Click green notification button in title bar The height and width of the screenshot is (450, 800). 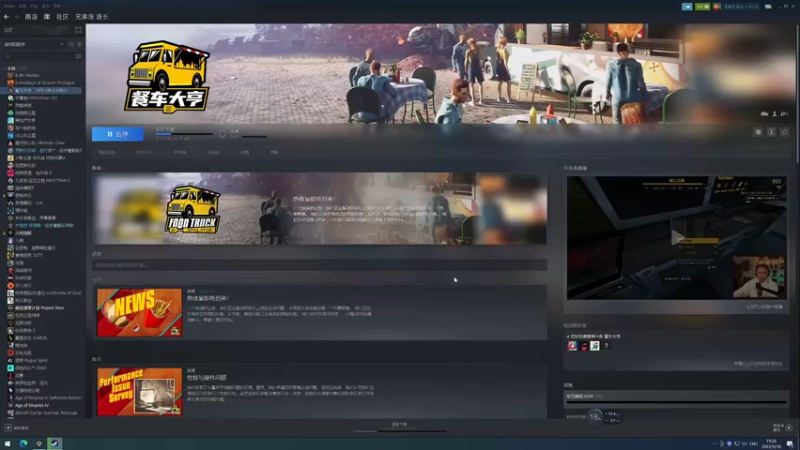pos(702,7)
